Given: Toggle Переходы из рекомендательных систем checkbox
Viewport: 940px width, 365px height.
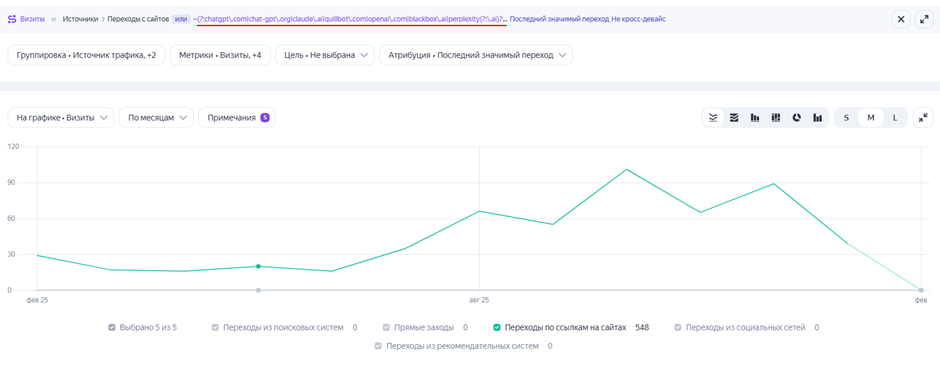Looking at the screenshot, I should 378,346.
